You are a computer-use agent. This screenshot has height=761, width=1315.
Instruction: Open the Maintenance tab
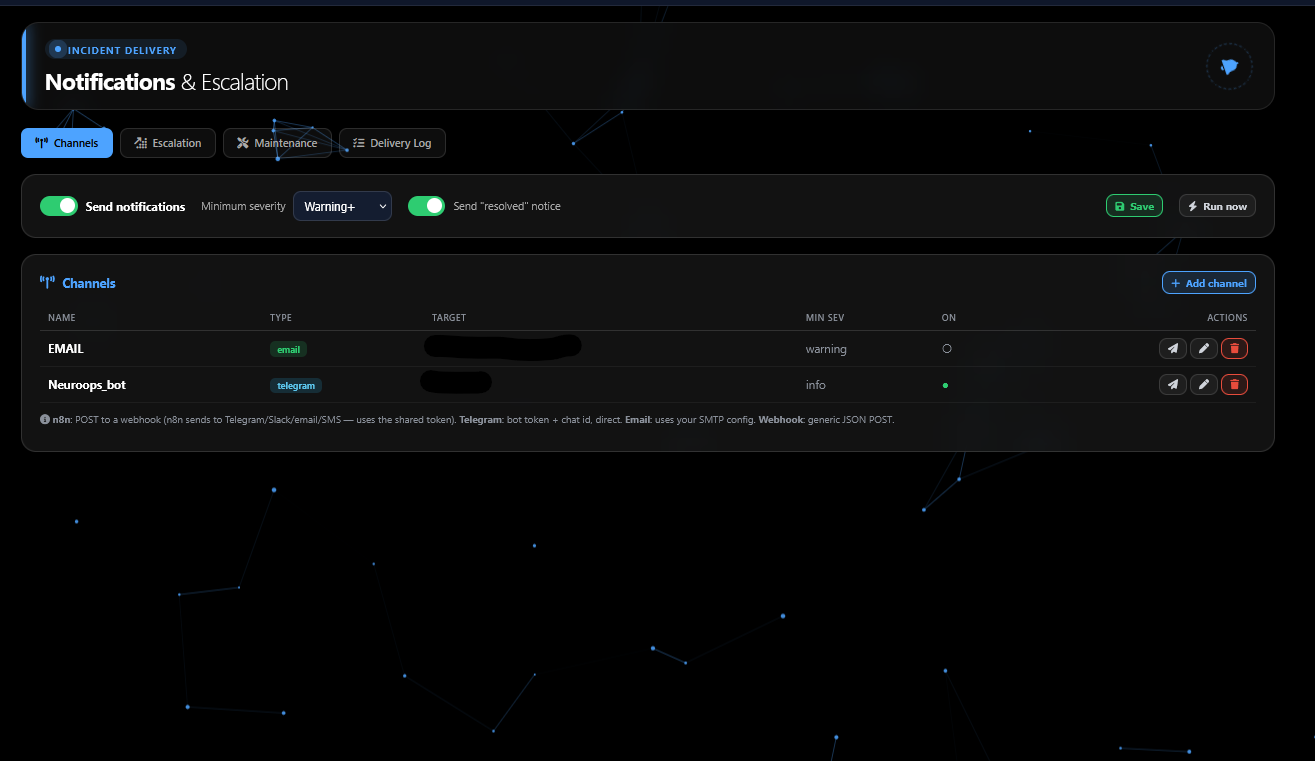pyautogui.click(x=277, y=143)
